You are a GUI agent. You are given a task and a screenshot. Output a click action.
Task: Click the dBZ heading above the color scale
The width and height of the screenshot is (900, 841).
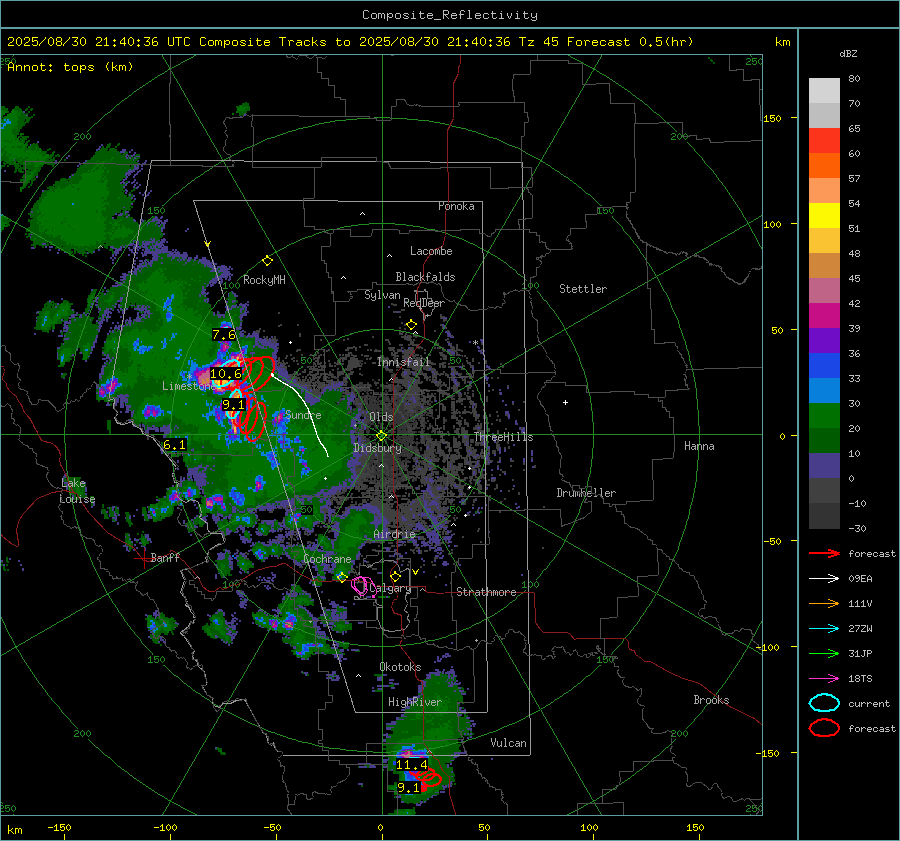(x=848, y=53)
